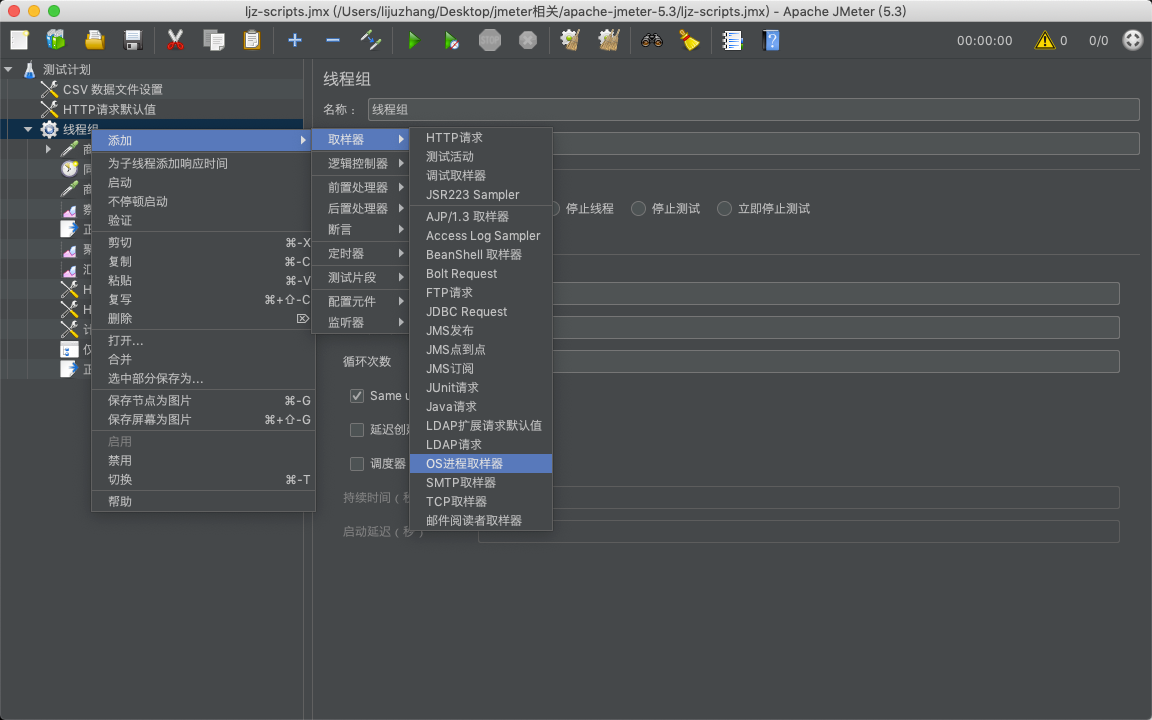The image size is (1152, 720).
Task: Choose JDBC Request sampler
Action: coord(480,312)
